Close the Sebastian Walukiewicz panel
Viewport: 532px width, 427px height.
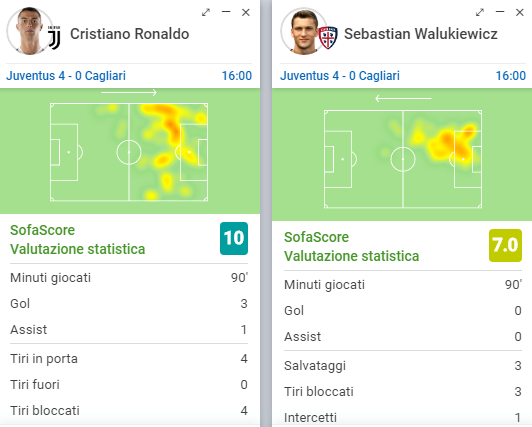[519, 13]
